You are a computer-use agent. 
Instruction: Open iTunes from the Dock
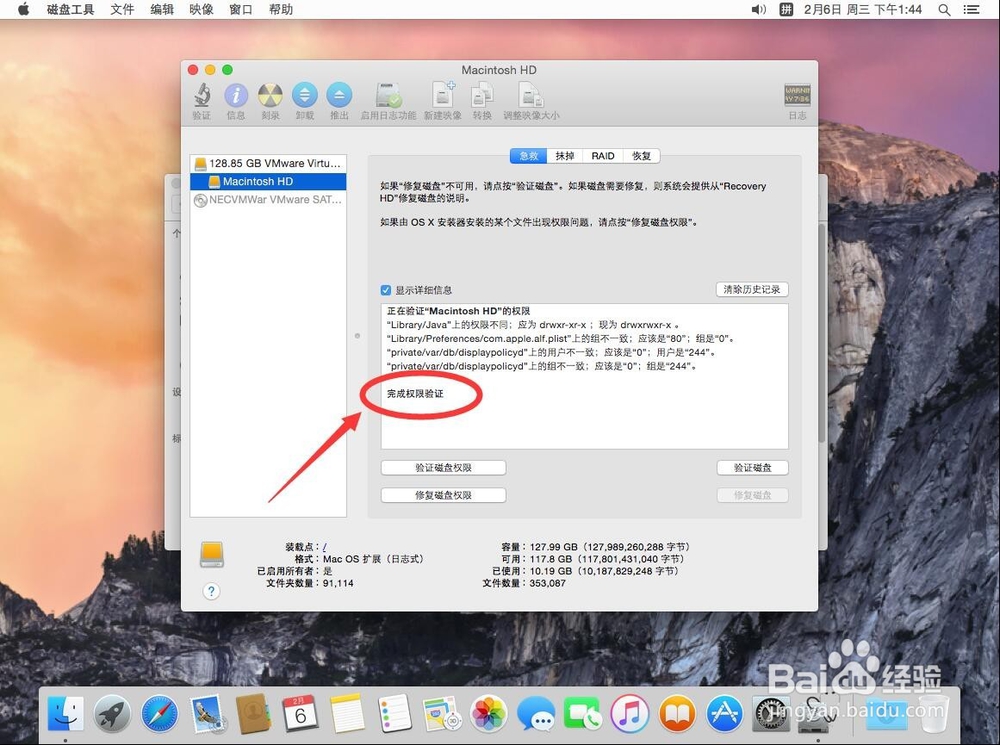pyautogui.click(x=629, y=712)
